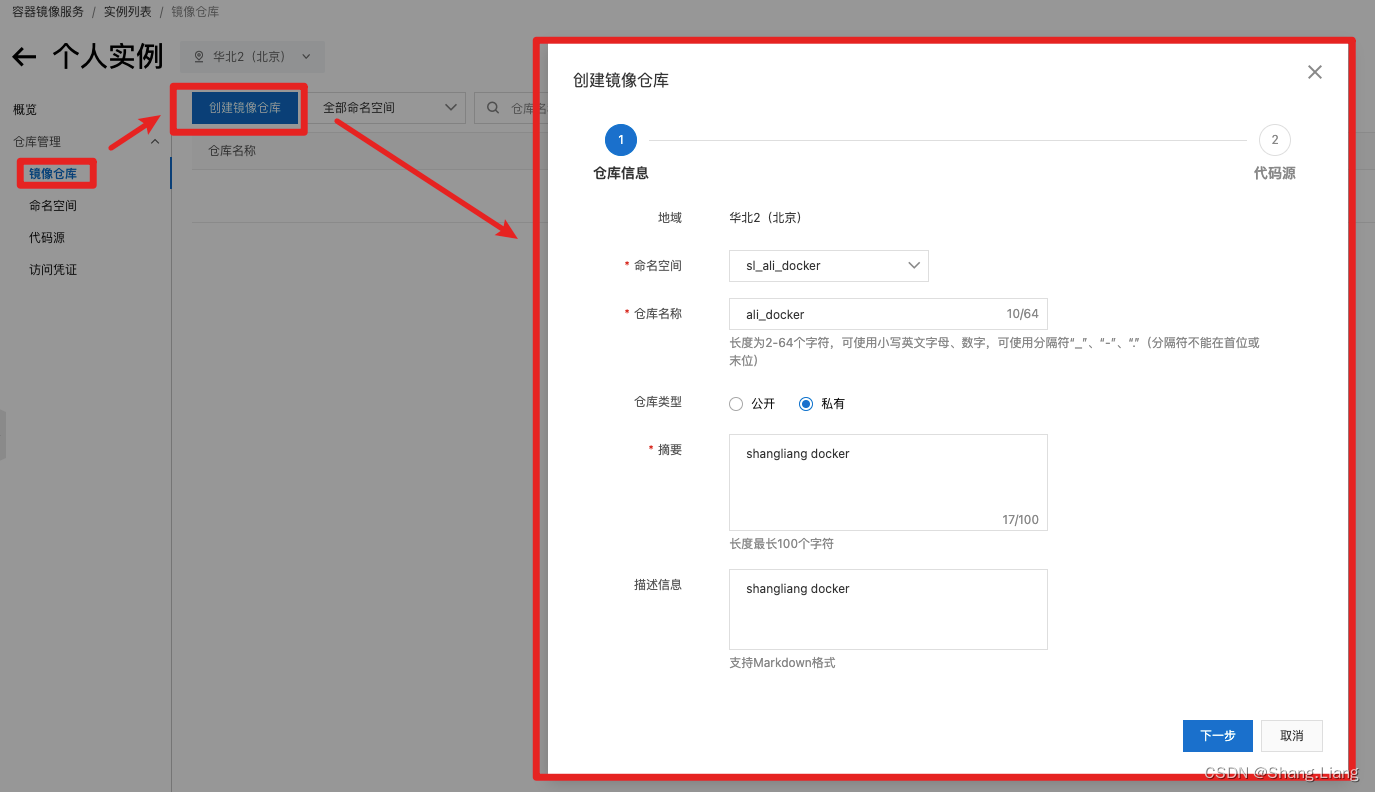This screenshot has width=1375, height=792.
Task: Open 访问凭证 from the sidebar
Action: pyautogui.click(x=51, y=269)
